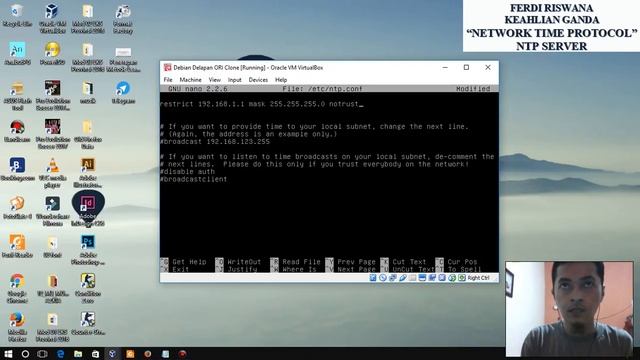640x360 pixels.
Task: Open the Adobe Photoshop desktop shortcut
Action: (x=88, y=250)
